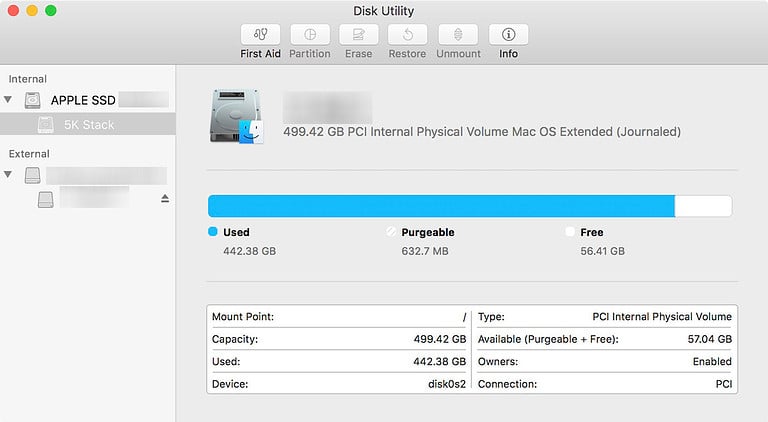
Task: Click the striped Purgeable color dot
Action: (x=391, y=232)
